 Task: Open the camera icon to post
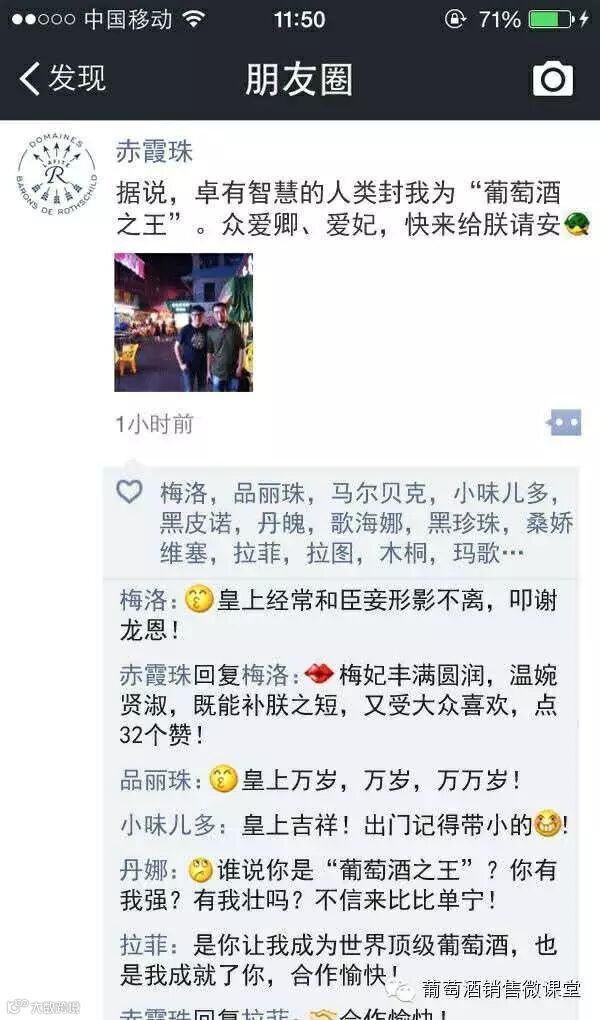pos(553,79)
